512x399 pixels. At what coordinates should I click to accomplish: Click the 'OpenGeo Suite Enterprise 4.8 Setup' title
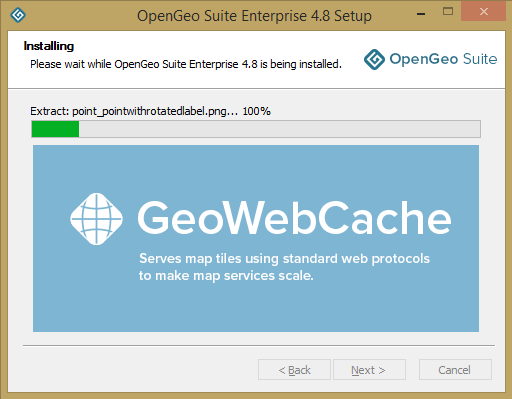(254, 16)
